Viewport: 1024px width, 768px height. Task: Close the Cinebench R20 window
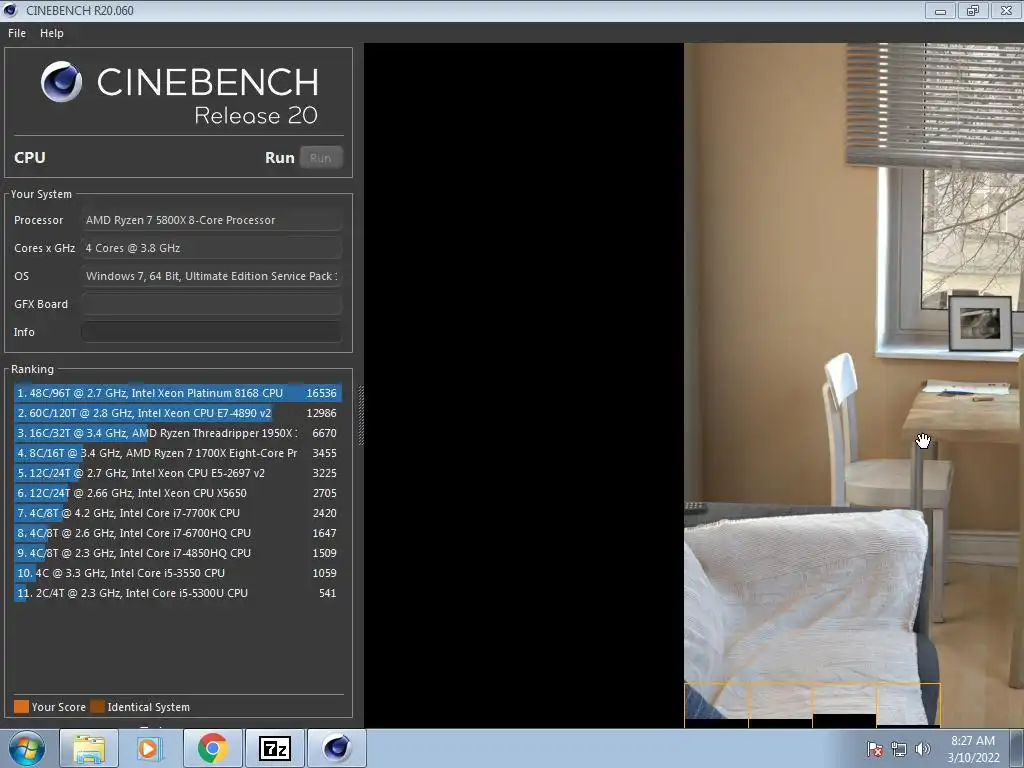[1006, 10]
